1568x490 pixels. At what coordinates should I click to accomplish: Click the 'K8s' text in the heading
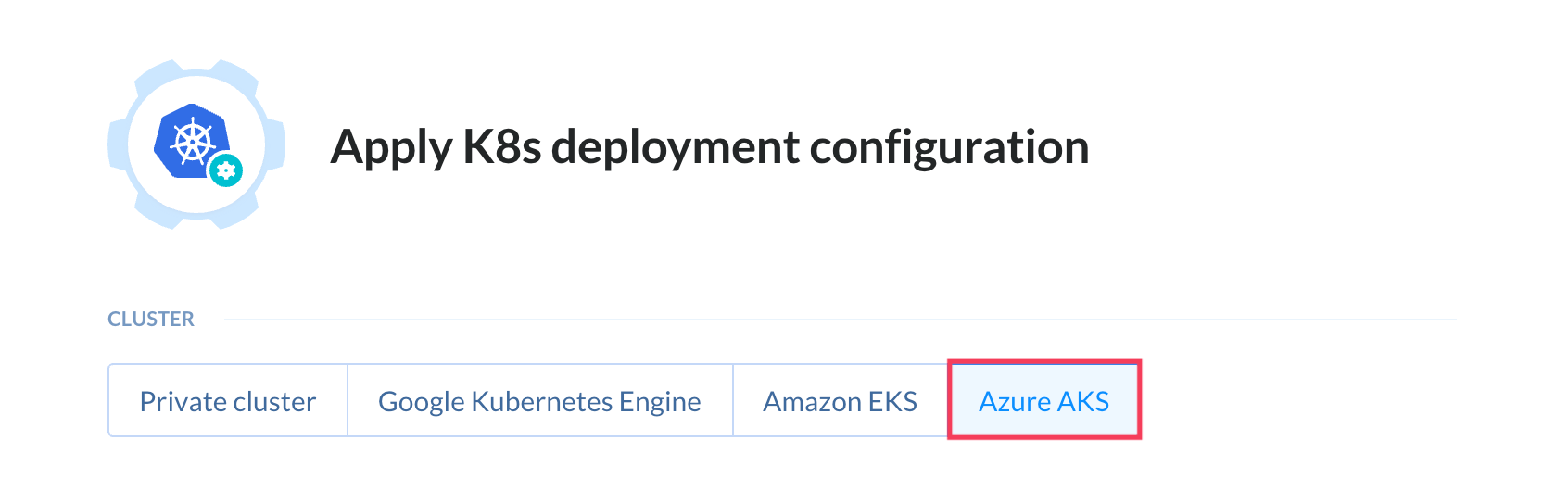click(501, 147)
